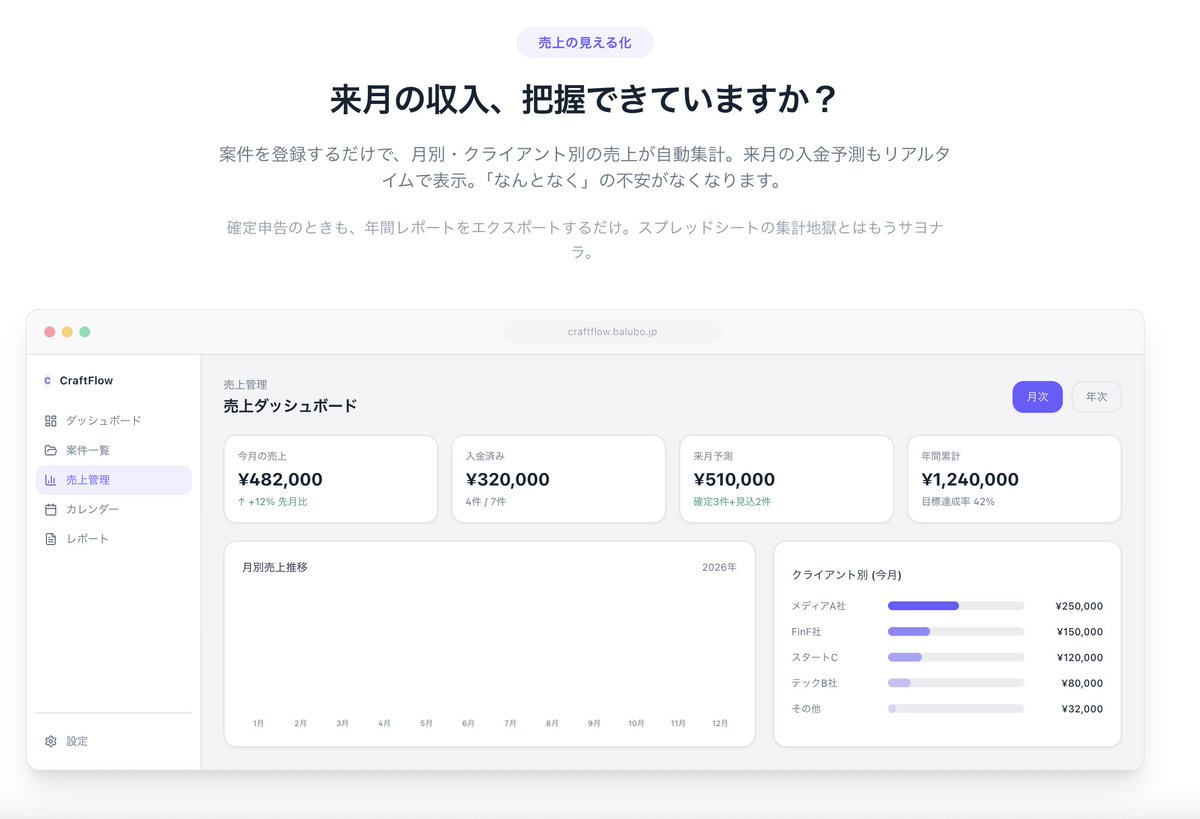Image resolution: width=1200 pixels, height=819 pixels.
Task: Click the 1月 axis label
Action: [259, 723]
